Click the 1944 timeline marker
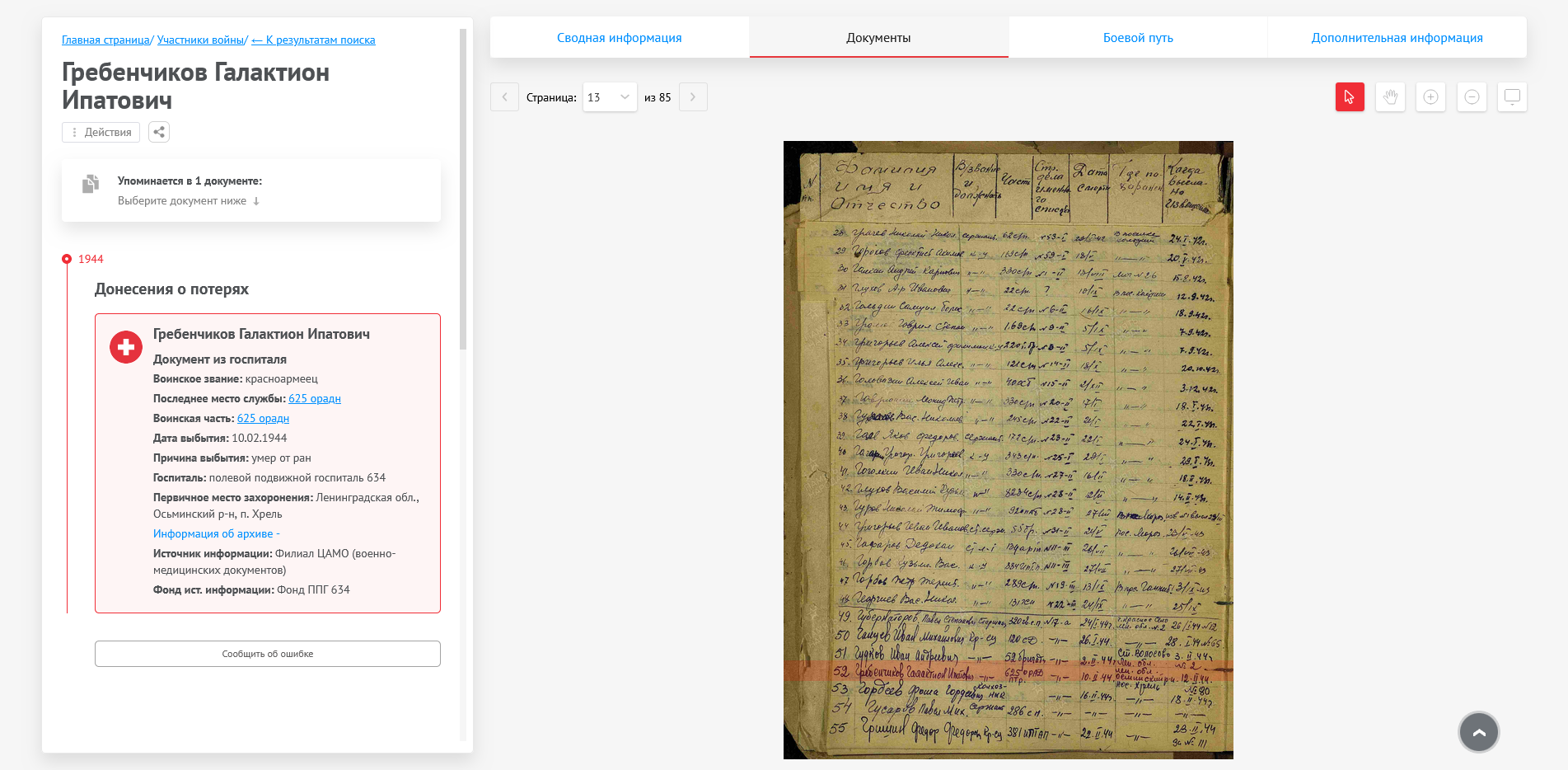Screen dimensions: 1568x770 pyautogui.click(x=67, y=259)
